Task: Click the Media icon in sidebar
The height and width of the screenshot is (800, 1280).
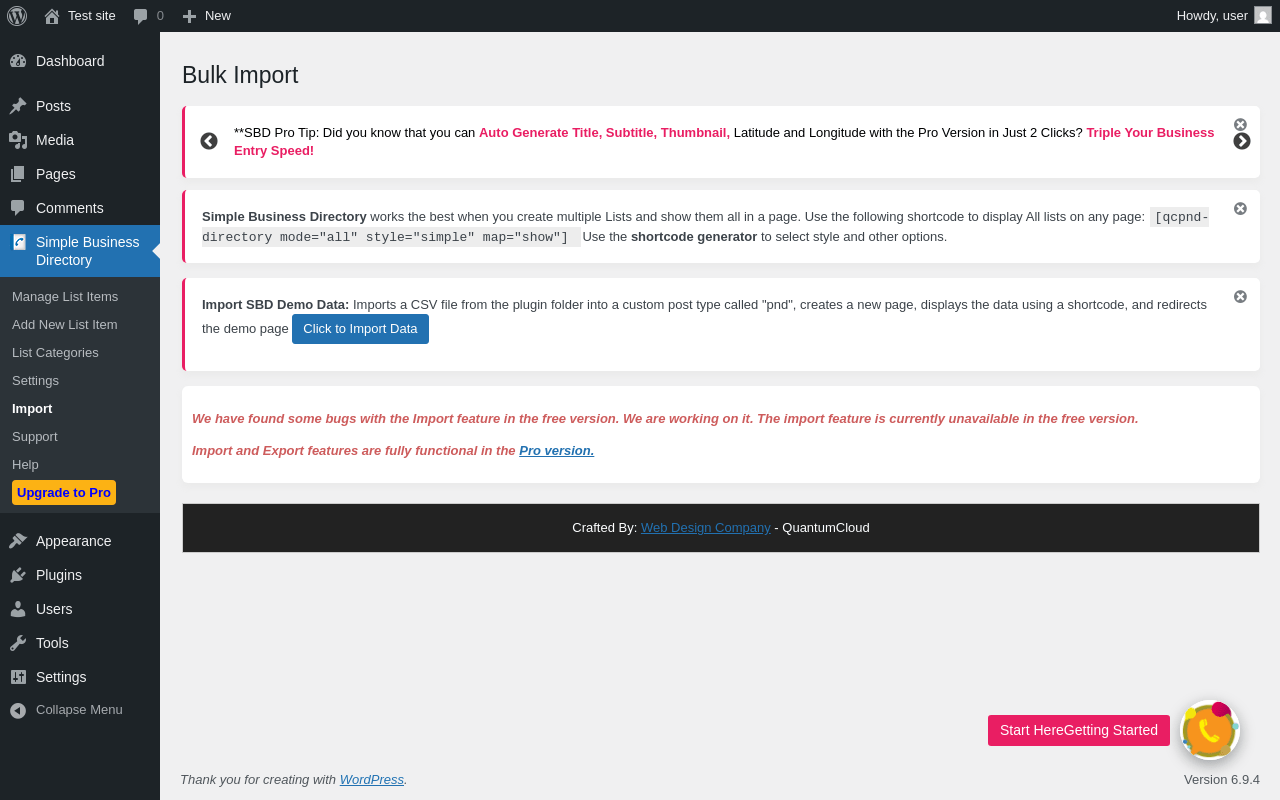Action: [18, 140]
